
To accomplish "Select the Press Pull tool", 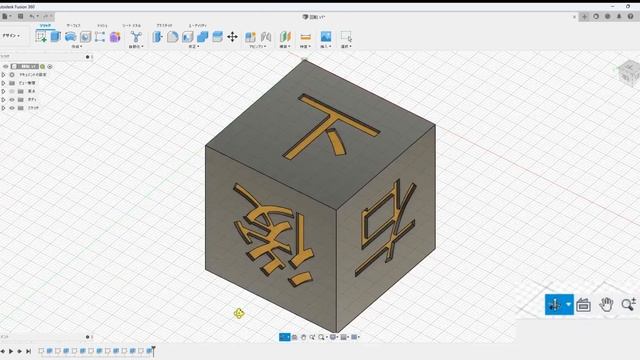I will pos(157,37).
